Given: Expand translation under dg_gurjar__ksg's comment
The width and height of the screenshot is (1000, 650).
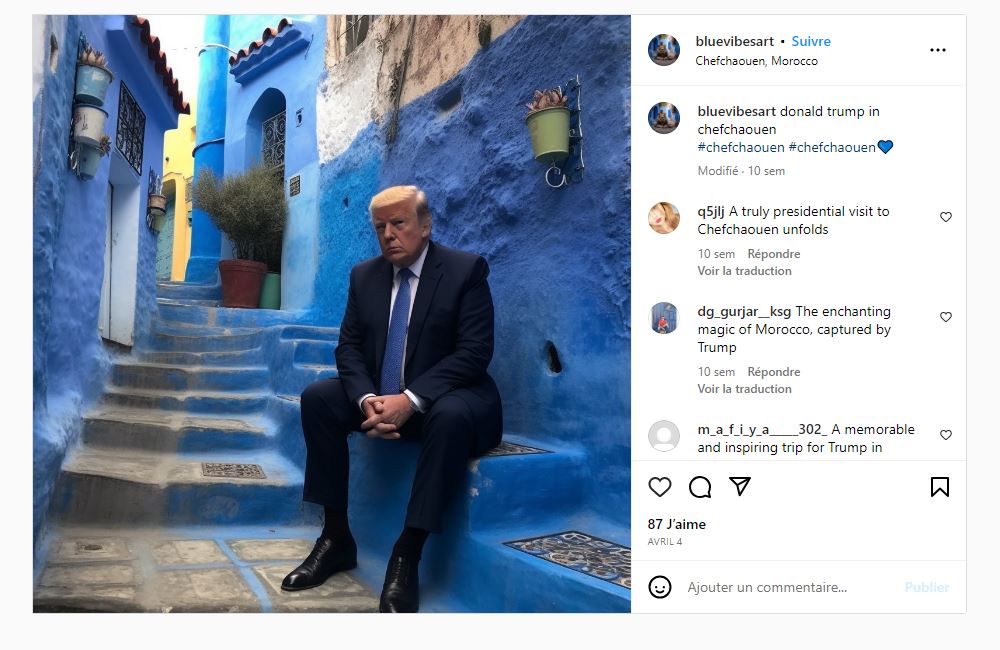Looking at the screenshot, I should pos(744,388).
